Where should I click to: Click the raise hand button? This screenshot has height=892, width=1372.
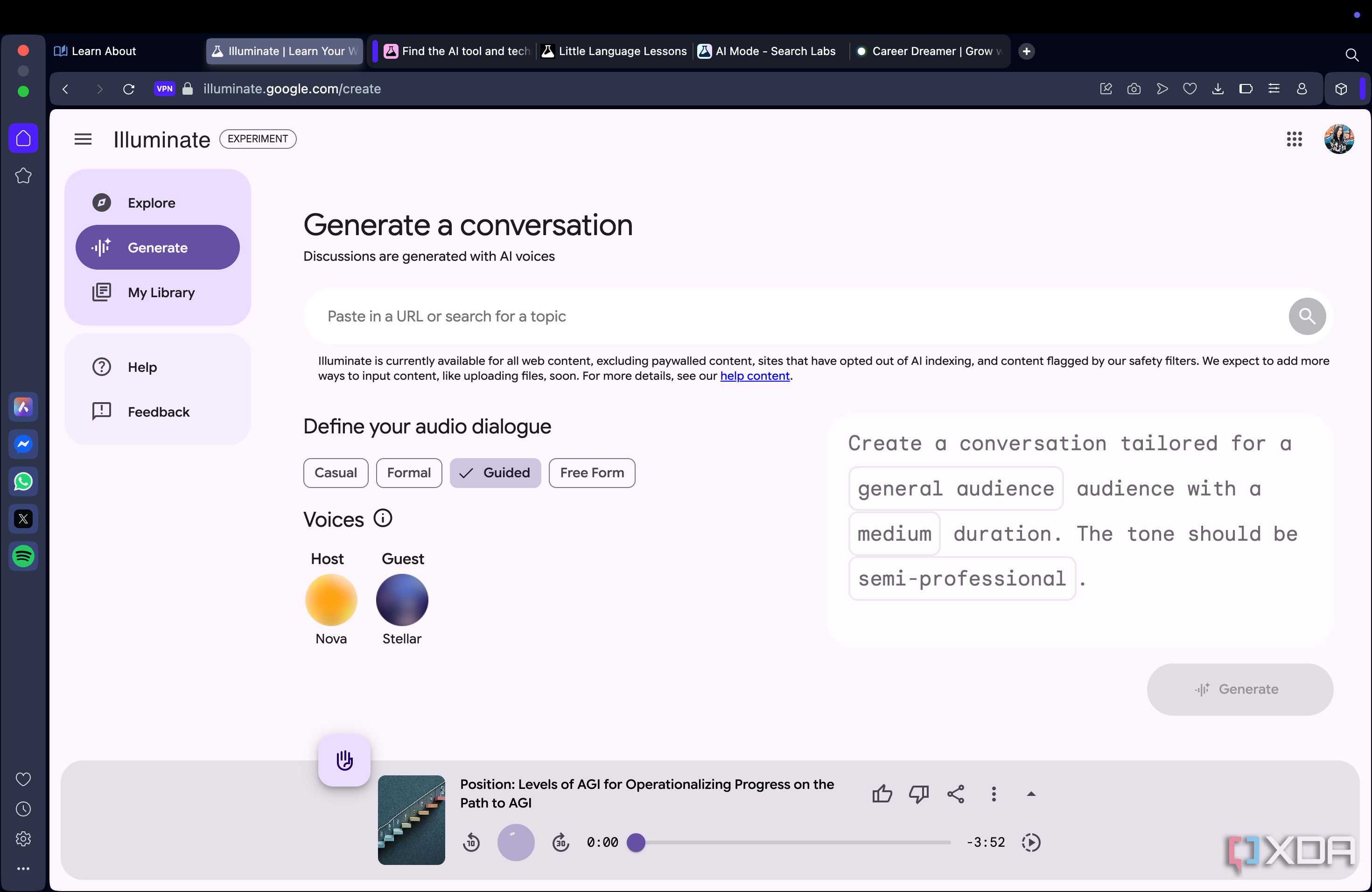click(344, 760)
